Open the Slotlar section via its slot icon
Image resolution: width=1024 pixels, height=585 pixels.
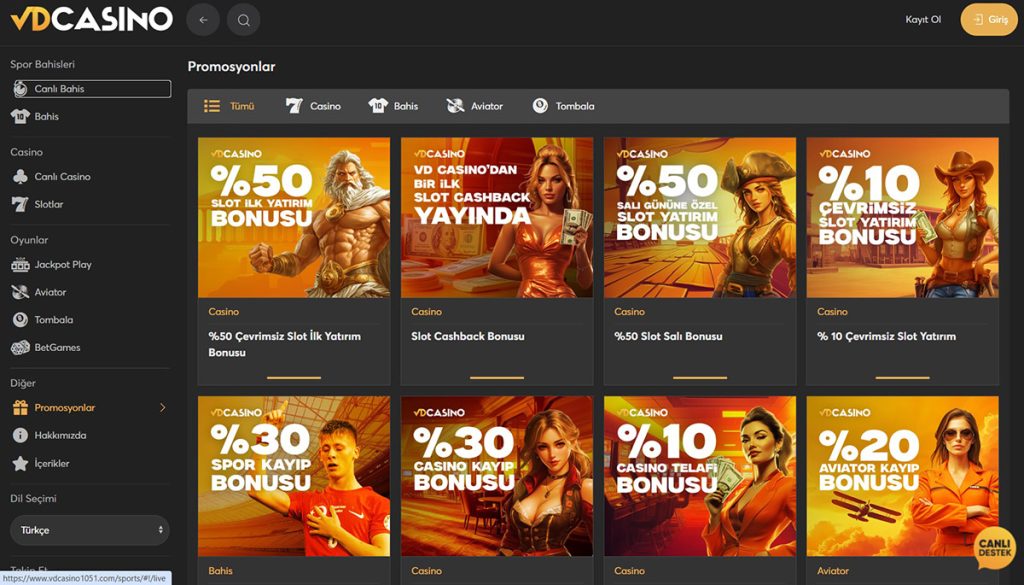(21, 204)
